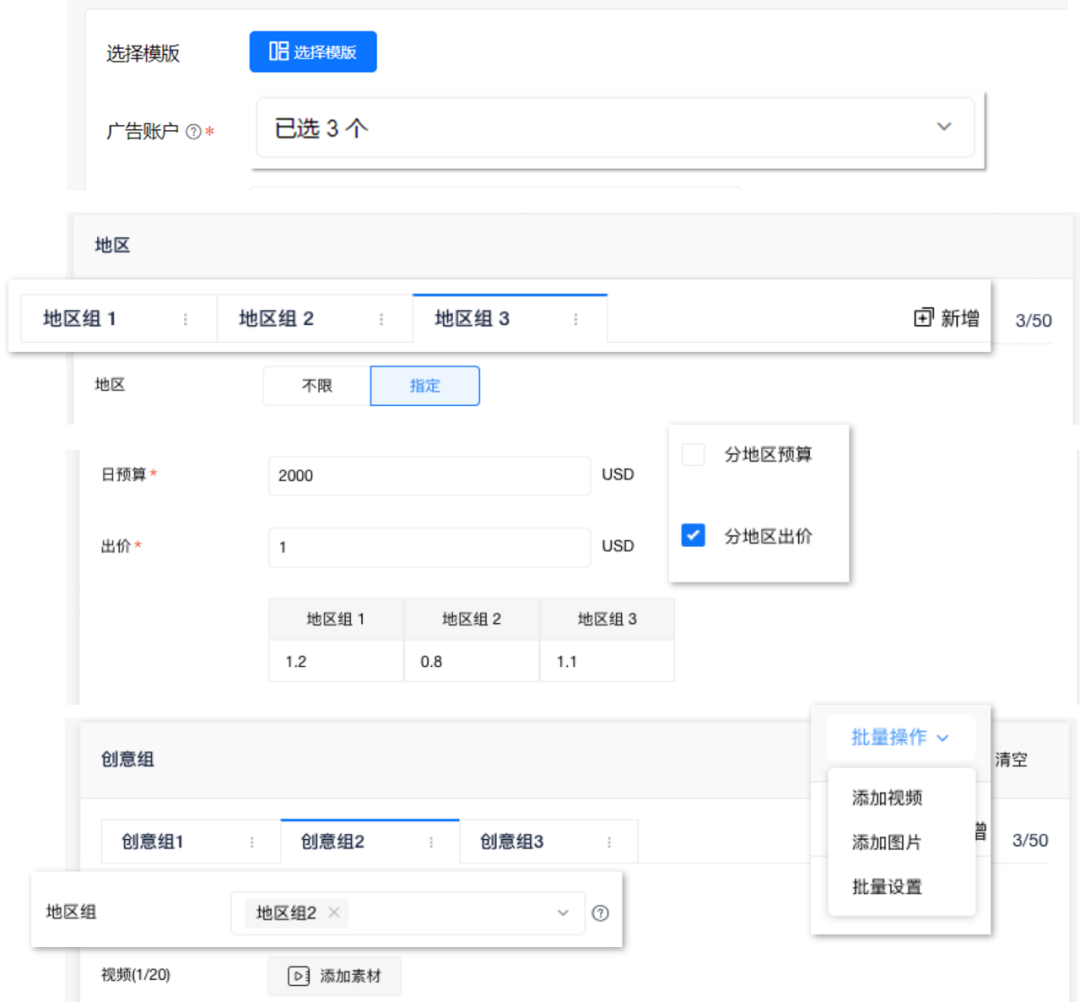Click the 清空 link
The height and width of the screenshot is (1002, 1080).
click(x=1009, y=759)
